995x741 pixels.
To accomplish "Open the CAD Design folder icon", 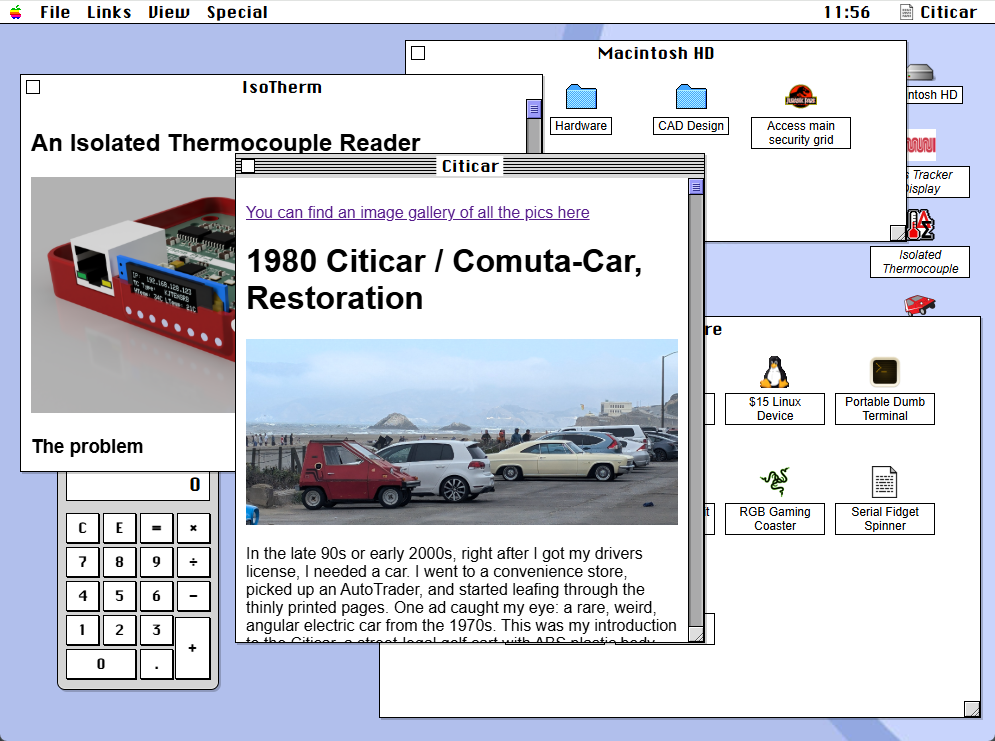I will coord(691,96).
